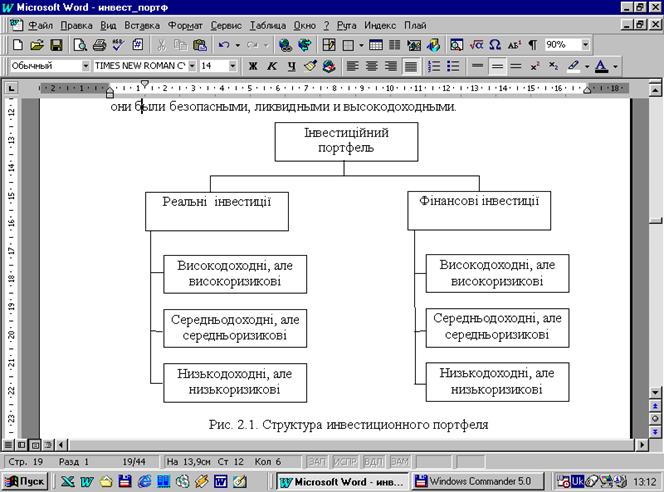Click the square root equation icon
Screen dimensions: 664x492
tap(476, 45)
